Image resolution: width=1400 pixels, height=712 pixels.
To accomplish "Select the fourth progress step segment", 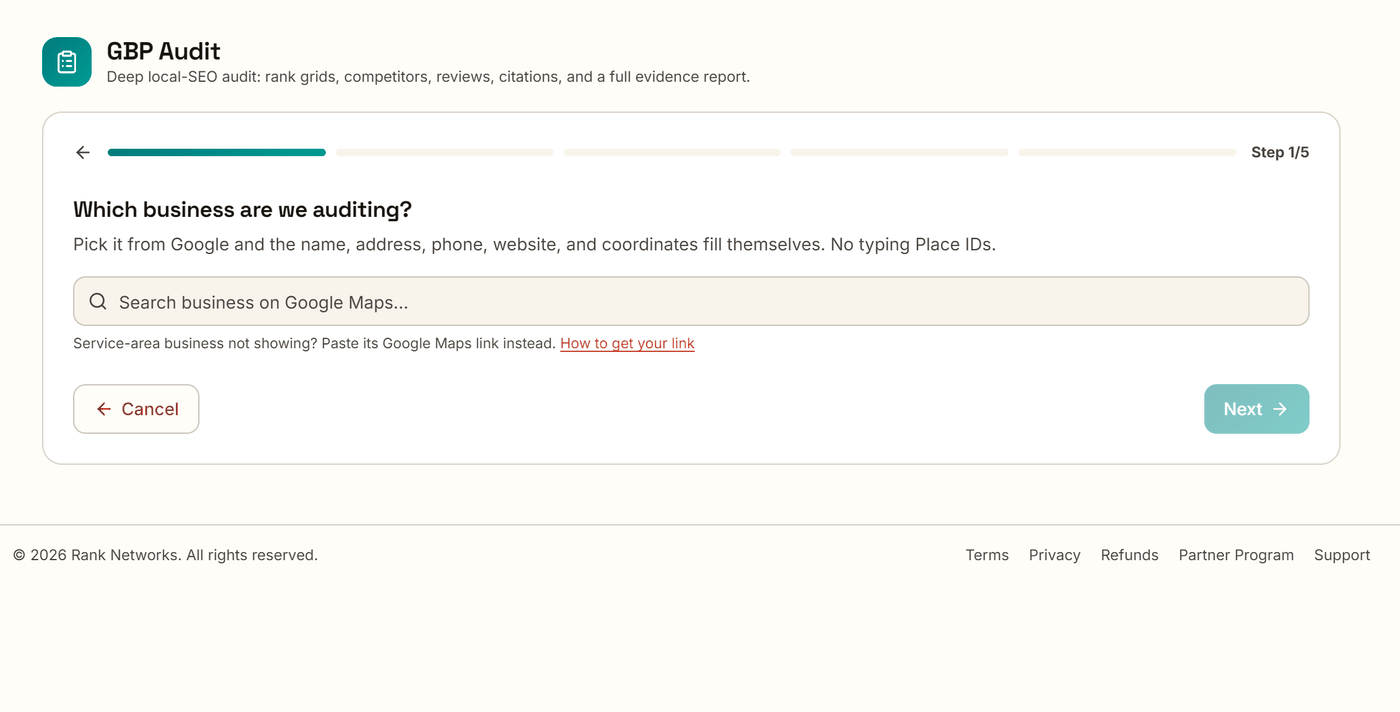I will (899, 152).
